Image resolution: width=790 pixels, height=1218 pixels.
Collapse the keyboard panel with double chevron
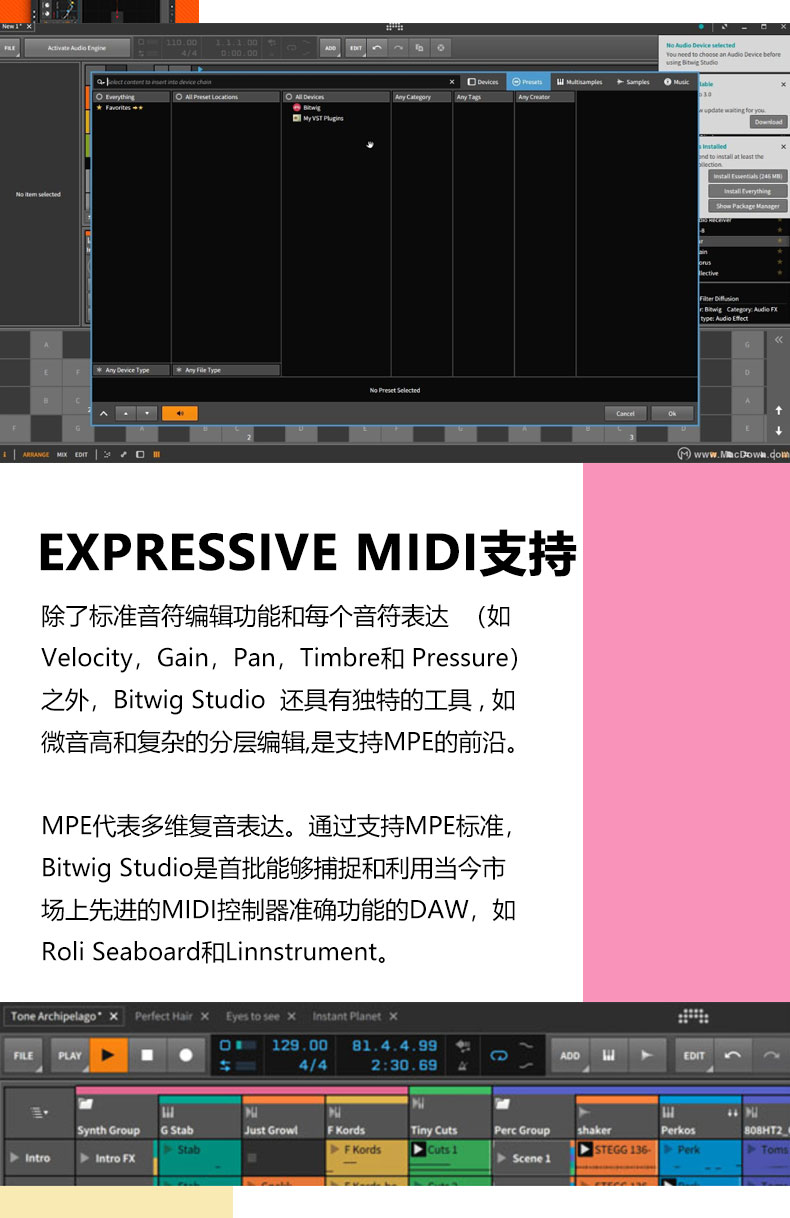pos(779,340)
